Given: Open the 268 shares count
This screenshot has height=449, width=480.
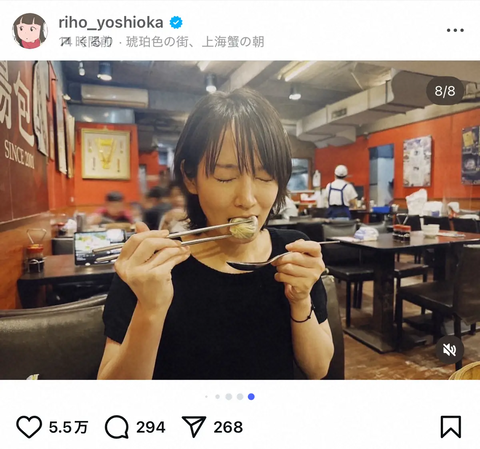Looking at the screenshot, I should click(x=228, y=427).
